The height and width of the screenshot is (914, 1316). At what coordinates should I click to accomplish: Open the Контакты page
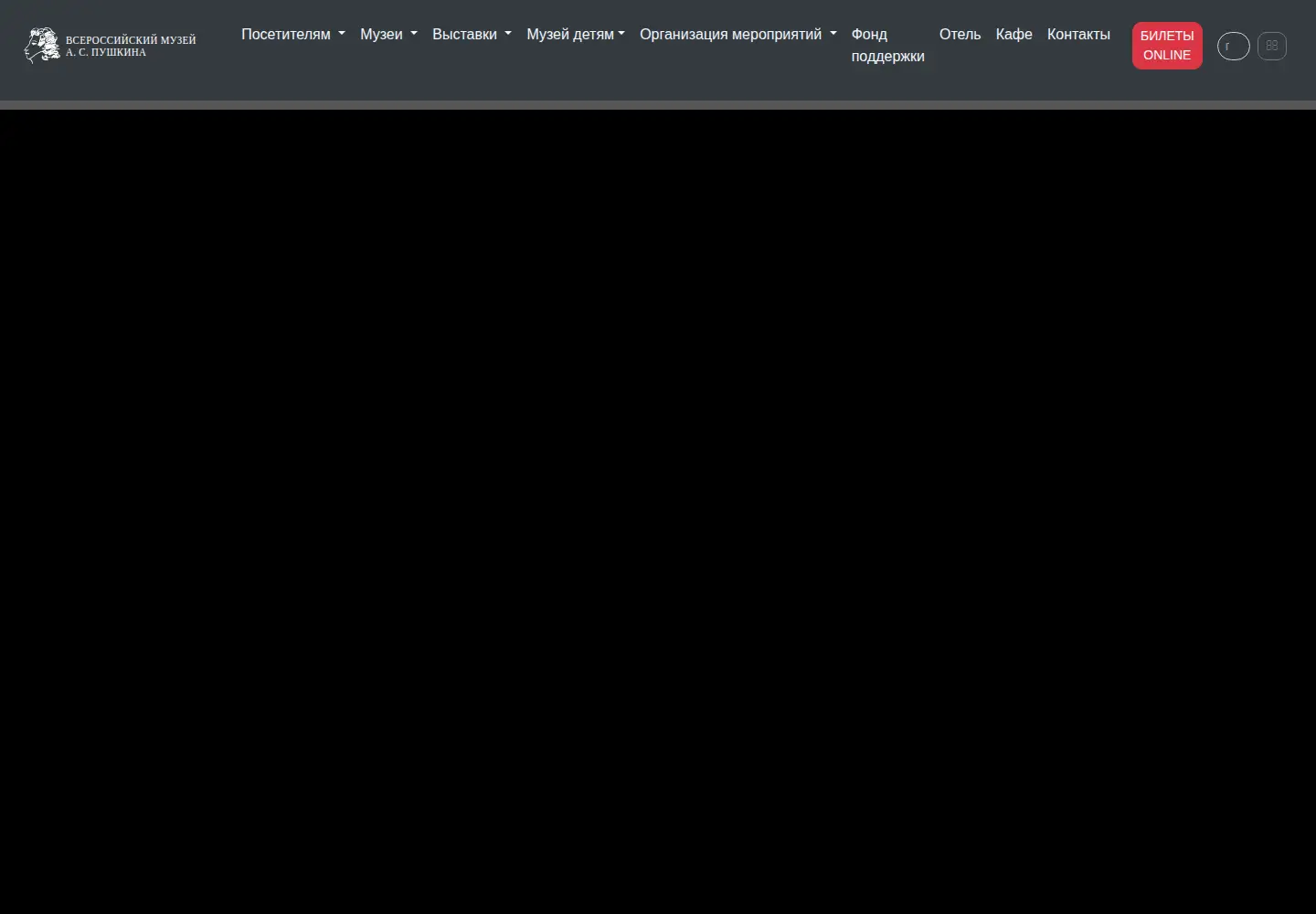tap(1078, 35)
